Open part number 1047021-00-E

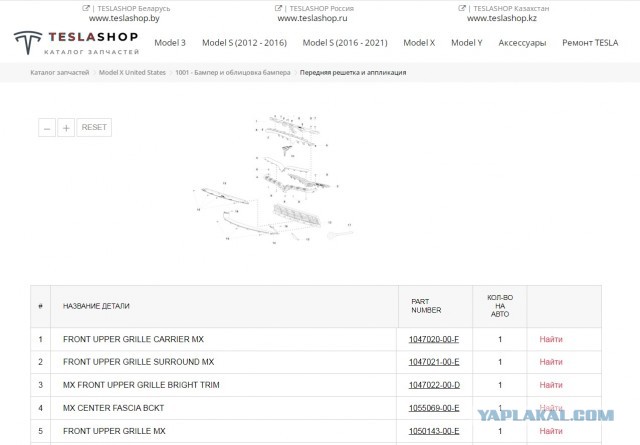434,362
